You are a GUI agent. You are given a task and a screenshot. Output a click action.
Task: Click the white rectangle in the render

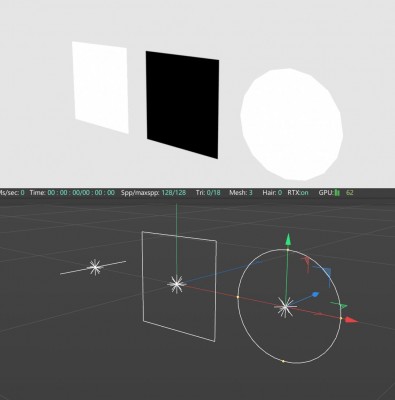coord(100,87)
